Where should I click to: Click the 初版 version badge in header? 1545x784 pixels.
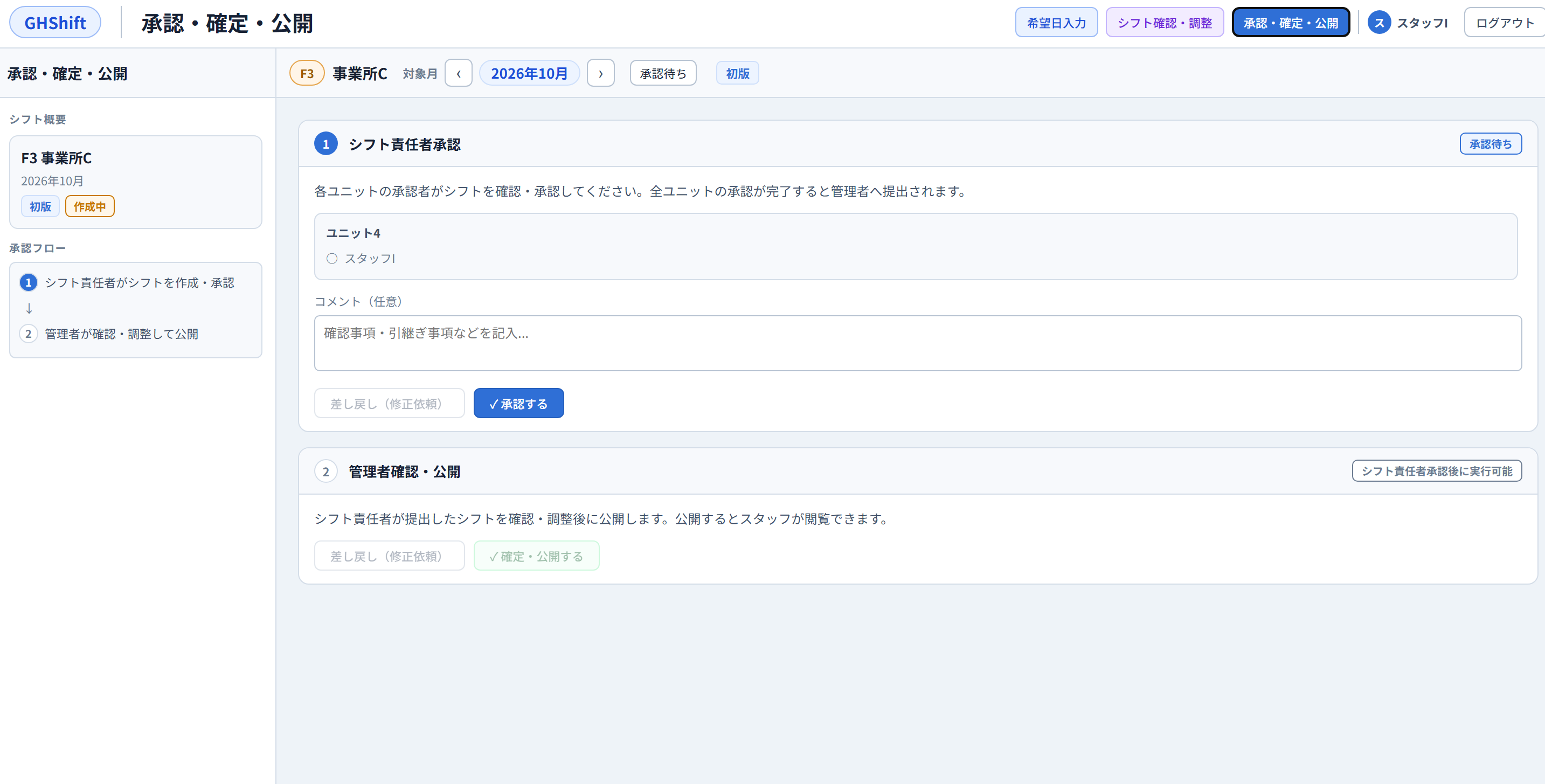pos(737,73)
